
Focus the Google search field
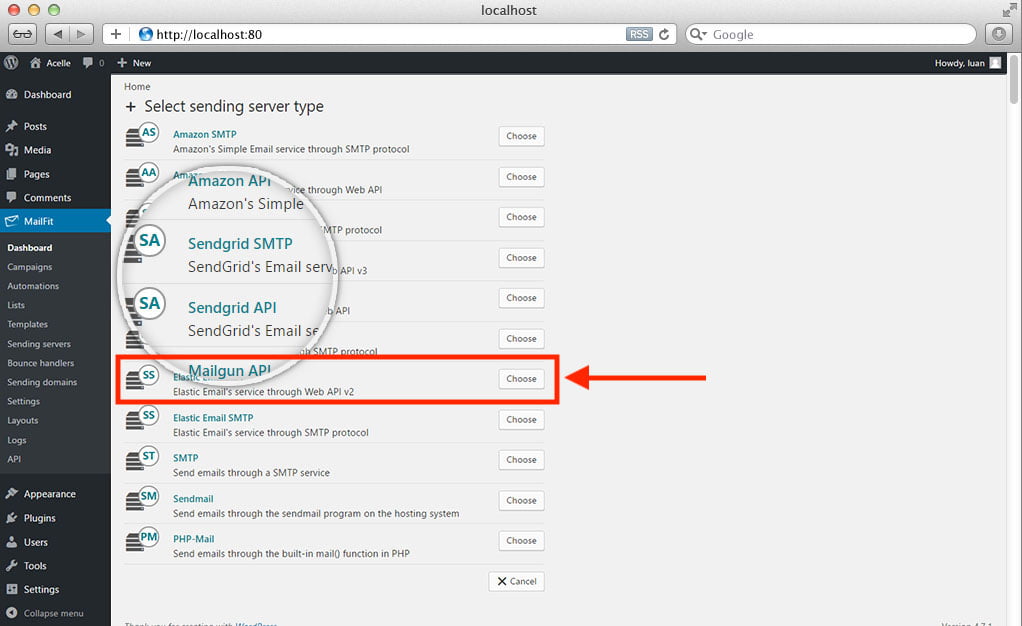click(x=831, y=34)
